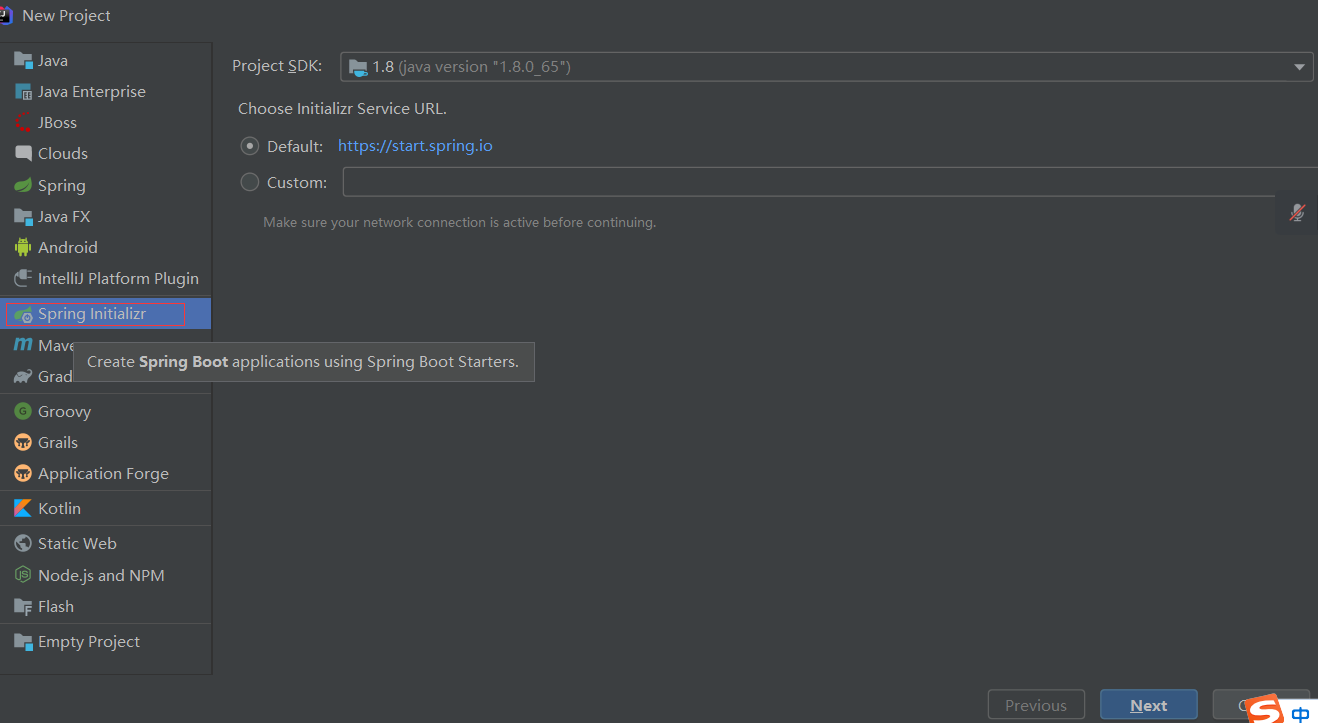Choose the Spring framework category
This screenshot has width=1318, height=723.
coord(62,185)
